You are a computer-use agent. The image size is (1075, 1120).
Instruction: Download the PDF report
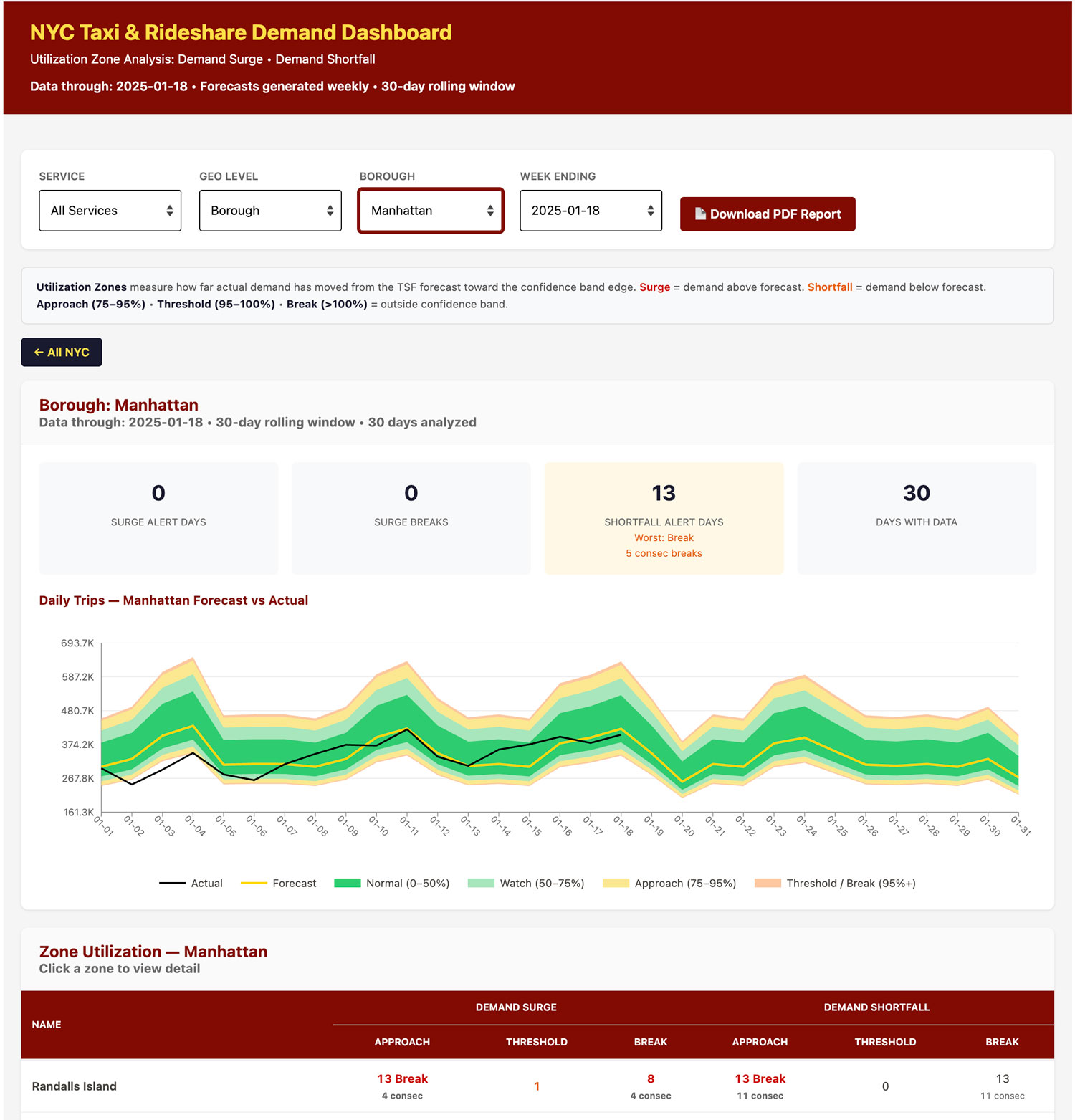point(767,214)
